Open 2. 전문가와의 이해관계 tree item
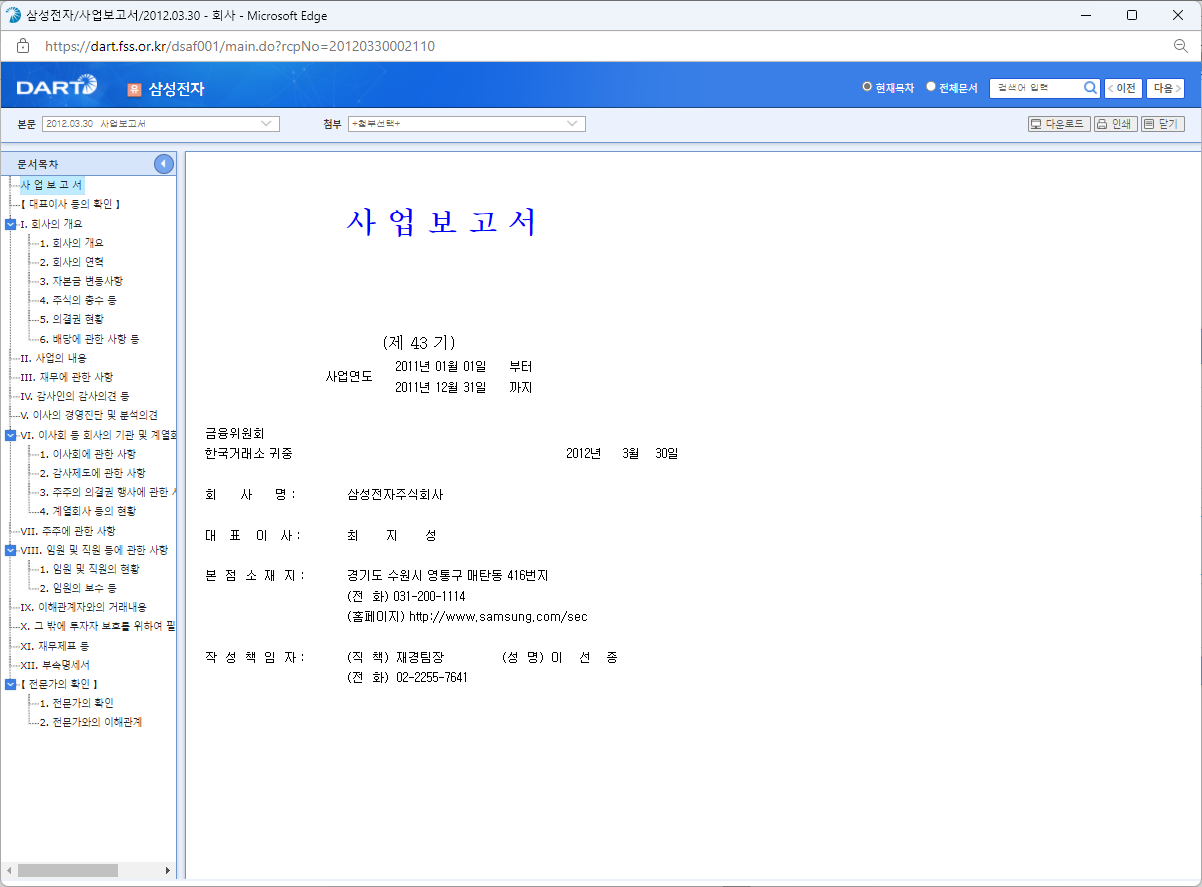The height and width of the screenshot is (887, 1202). 90,722
